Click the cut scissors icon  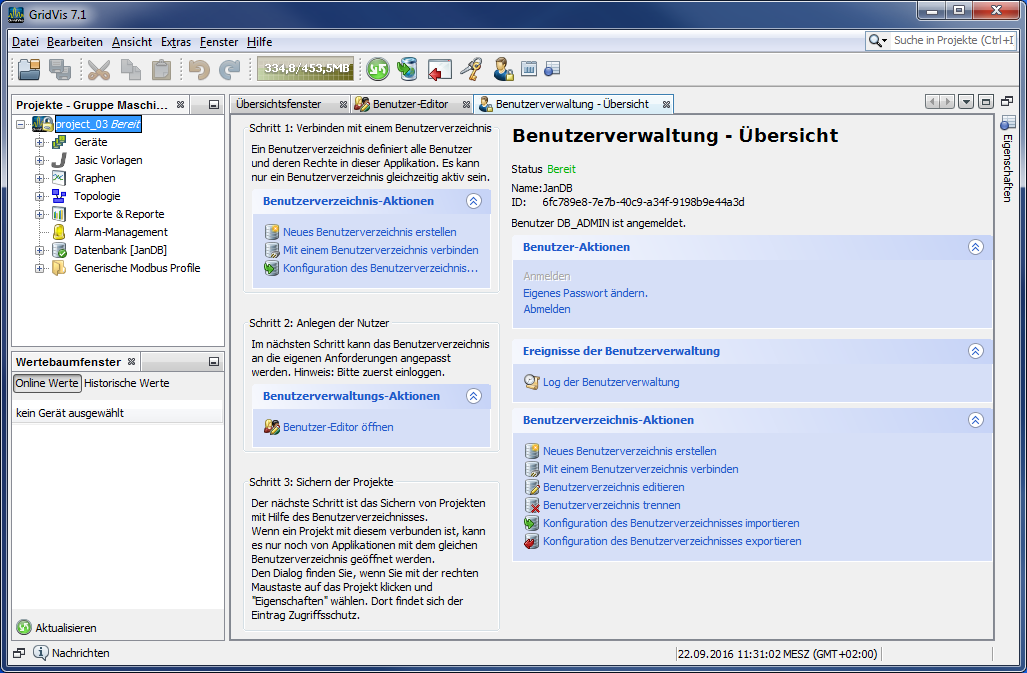click(x=99, y=69)
